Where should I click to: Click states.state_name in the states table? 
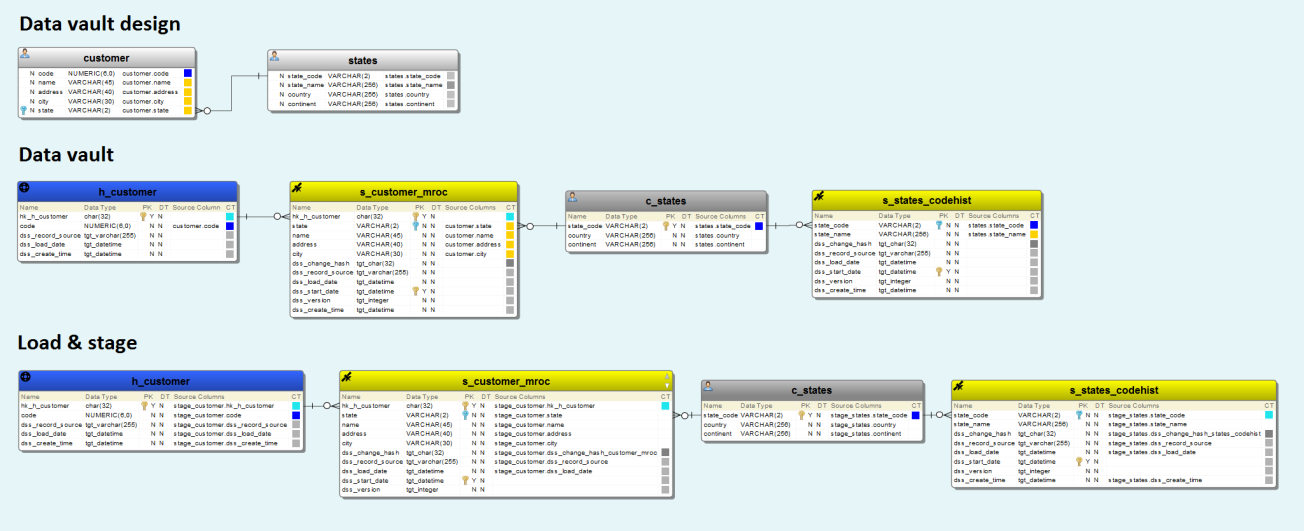[x=414, y=85]
